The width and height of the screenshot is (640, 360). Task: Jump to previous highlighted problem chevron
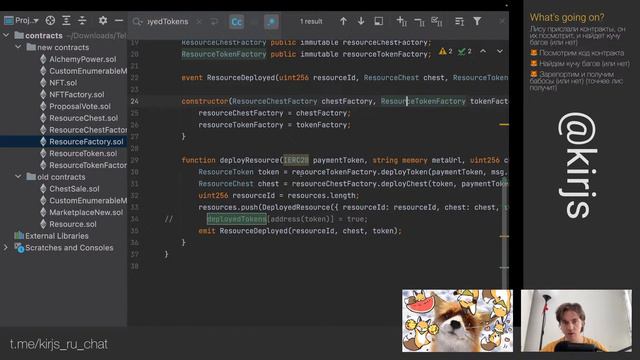click(x=483, y=51)
